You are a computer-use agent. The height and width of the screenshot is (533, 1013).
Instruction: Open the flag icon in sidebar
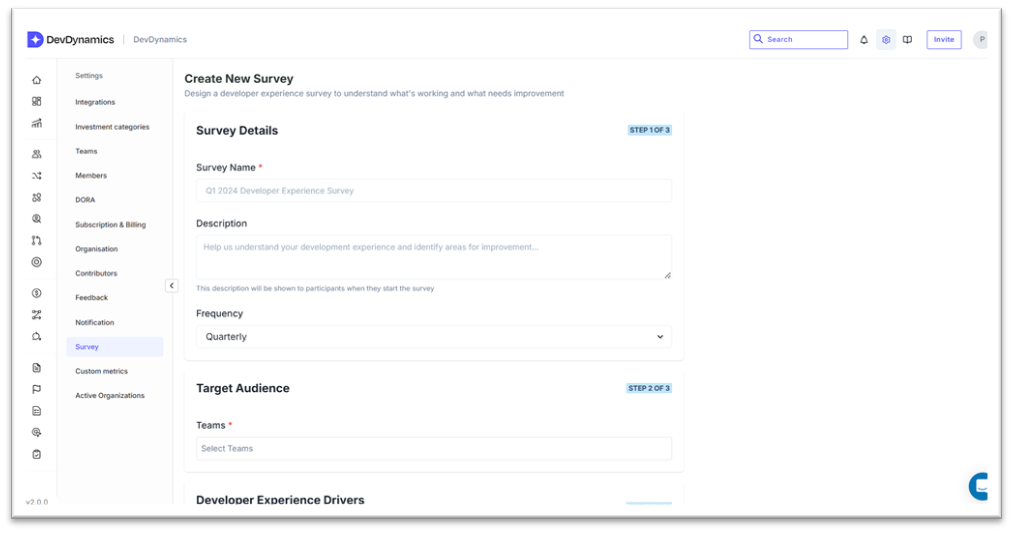pyautogui.click(x=37, y=389)
